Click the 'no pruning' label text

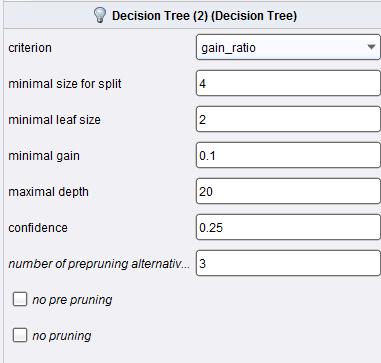point(62,336)
